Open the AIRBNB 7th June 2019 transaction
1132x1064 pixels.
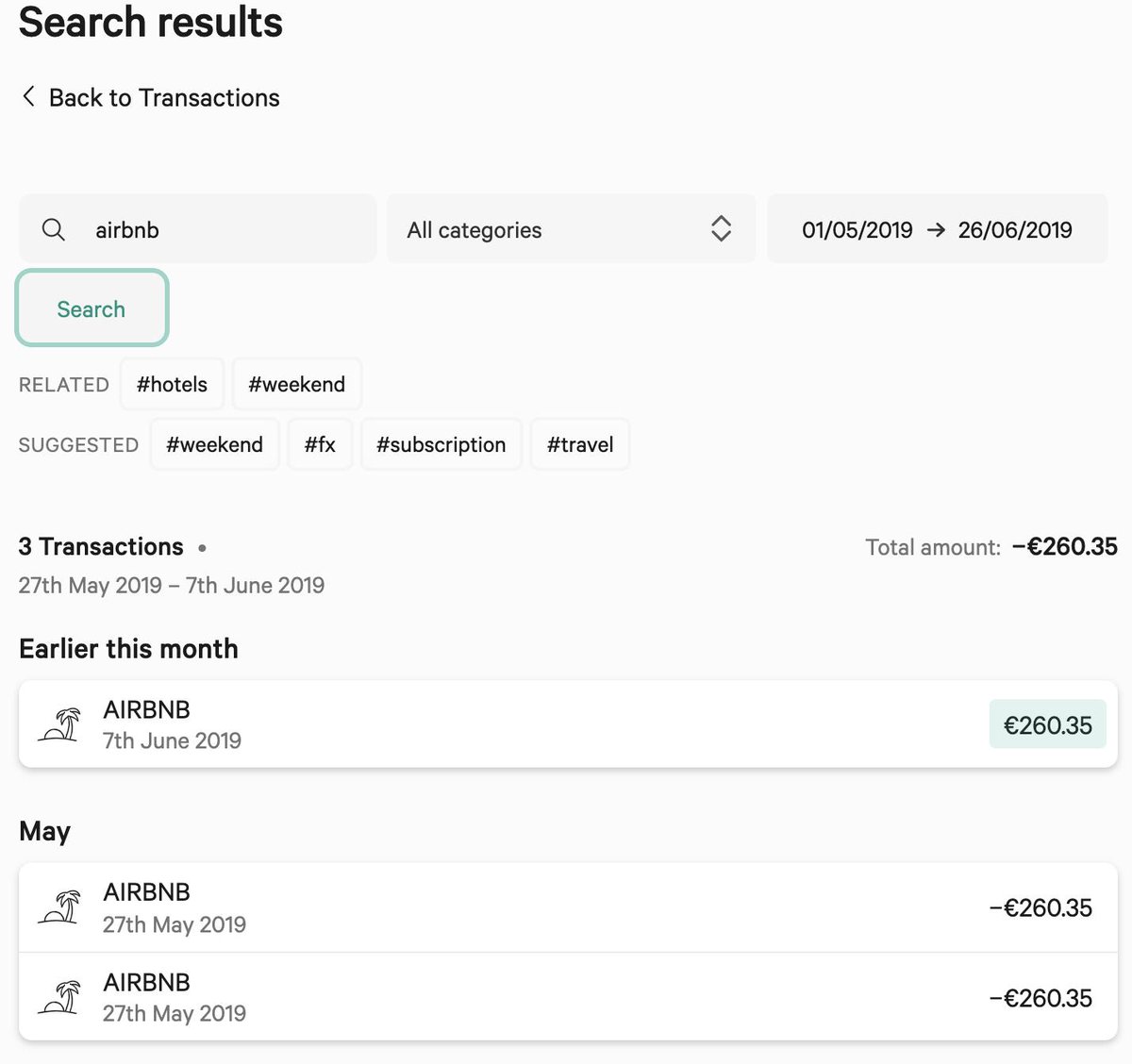pyautogui.click(x=568, y=724)
